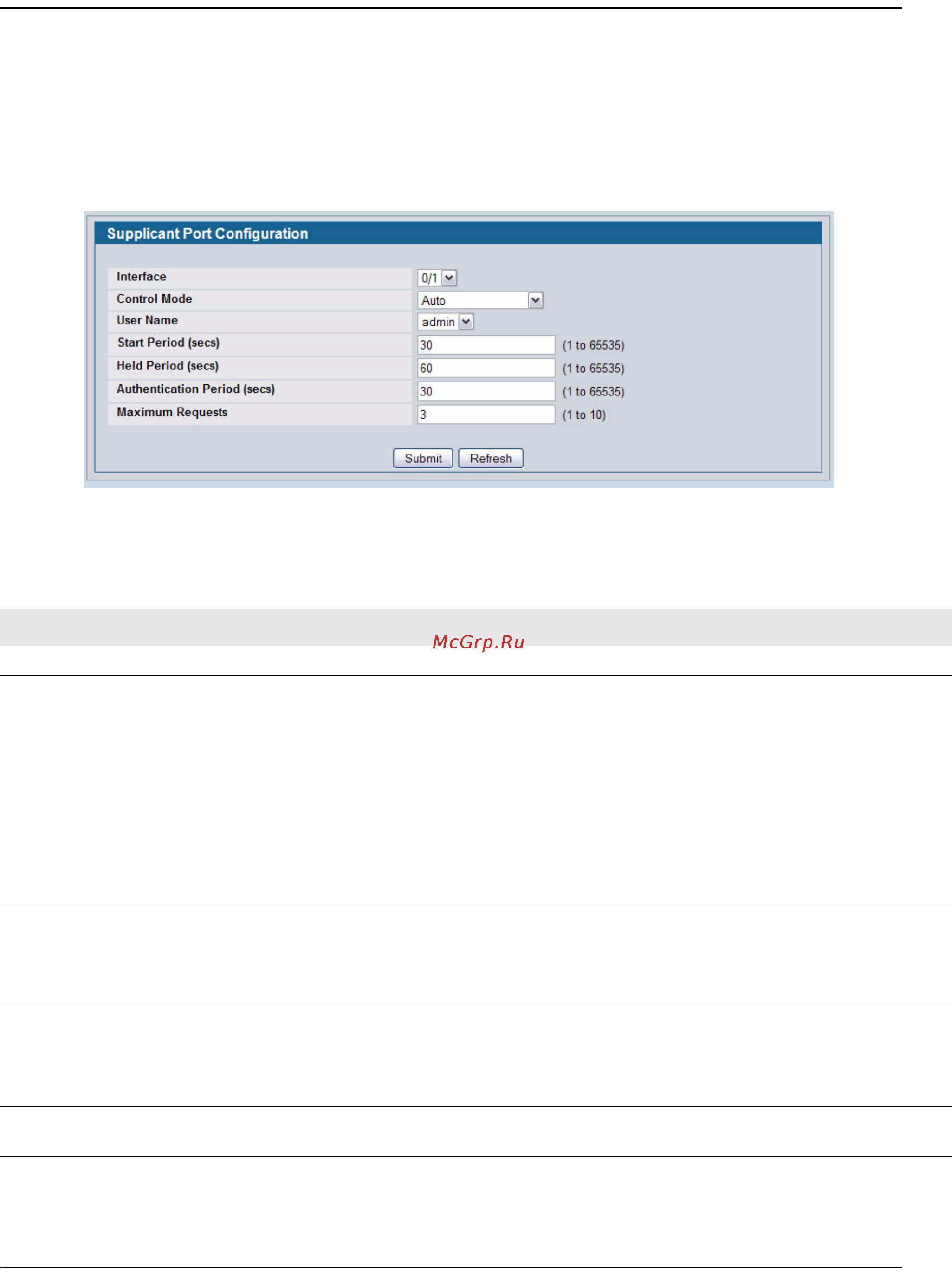Click the (1 to 10) range hint
This screenshot has width=952, height=1283.
[x=584, y=415]
